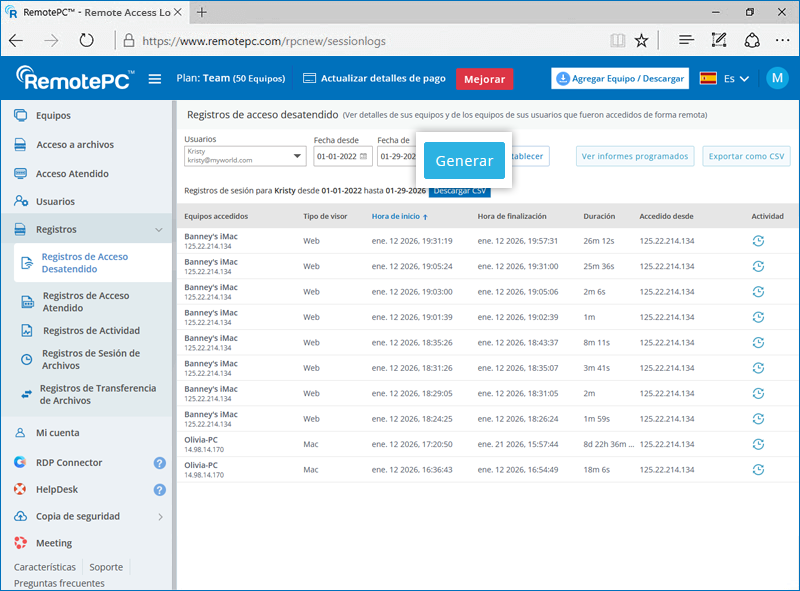
Task: Open the user profile avatar M
Action: (x=777, y=79)
